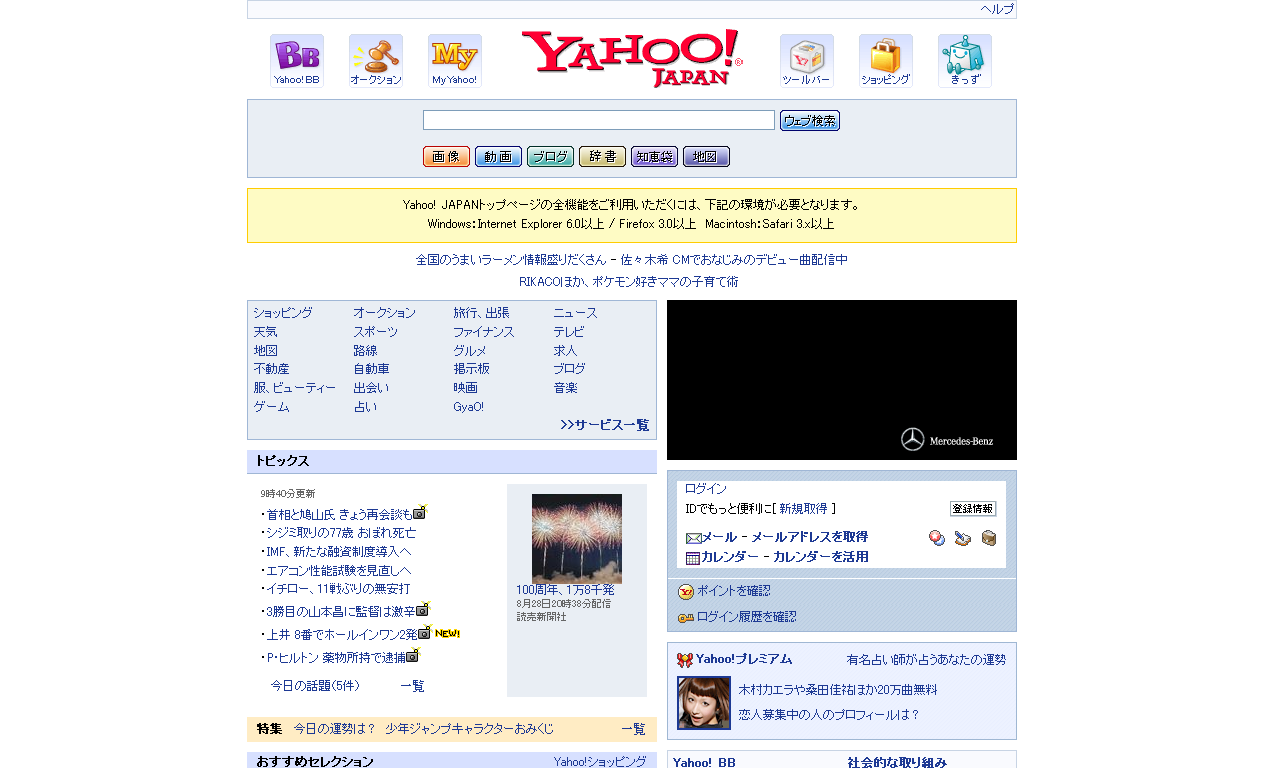
Task: Click the web search text field
Action: pyautogui.click(x=599, y=120)
